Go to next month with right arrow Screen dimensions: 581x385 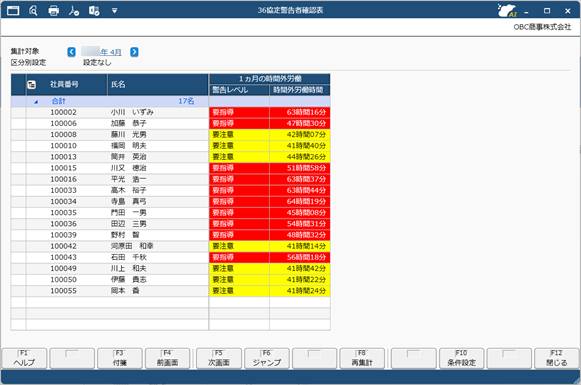134,52
